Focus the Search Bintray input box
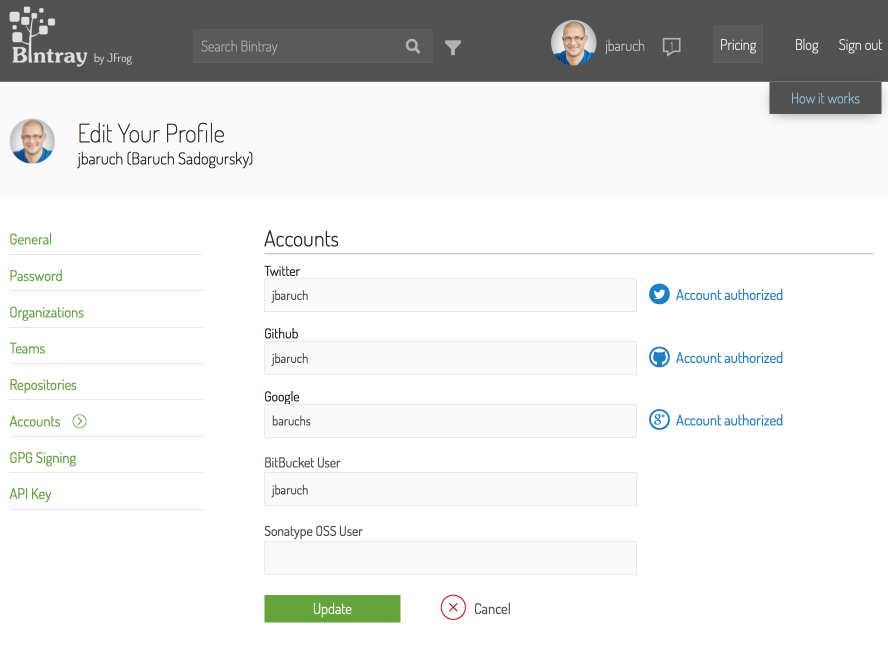The width and height of the screenshot is (888, 656). [297, 46]
